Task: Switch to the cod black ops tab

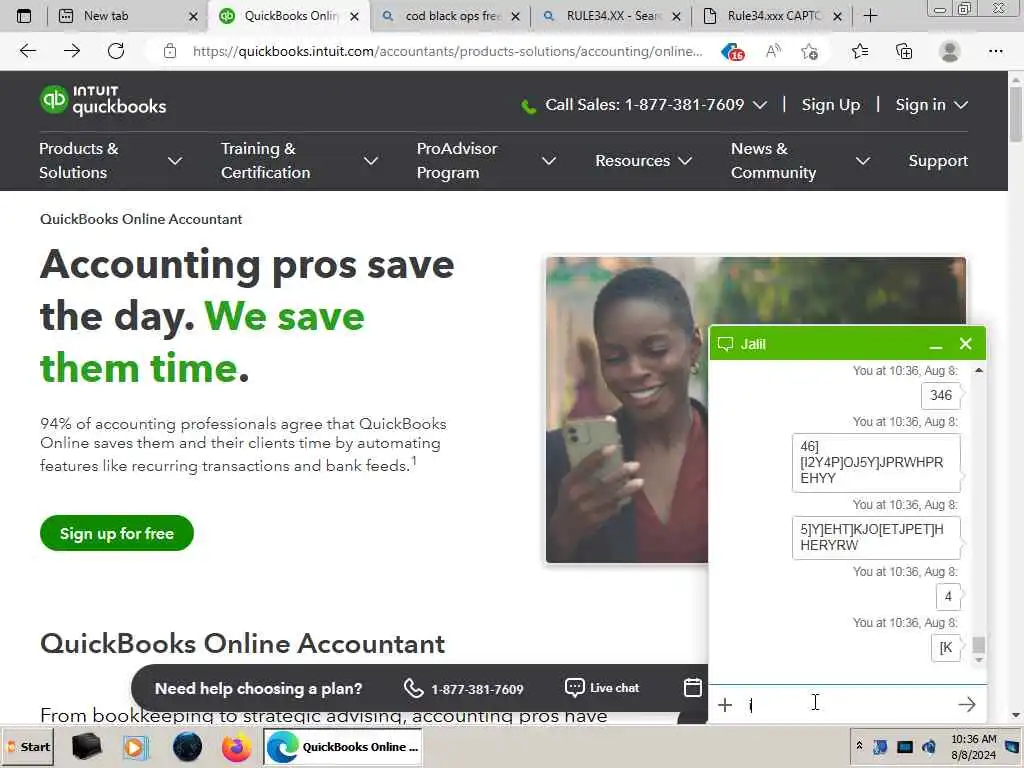Action: coord(451,16)
